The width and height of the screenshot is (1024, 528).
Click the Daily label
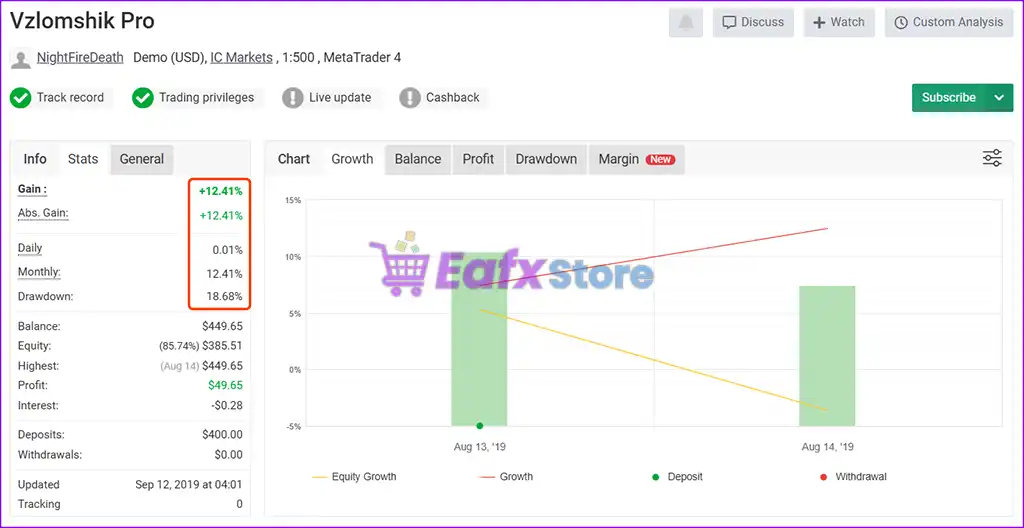30,248
